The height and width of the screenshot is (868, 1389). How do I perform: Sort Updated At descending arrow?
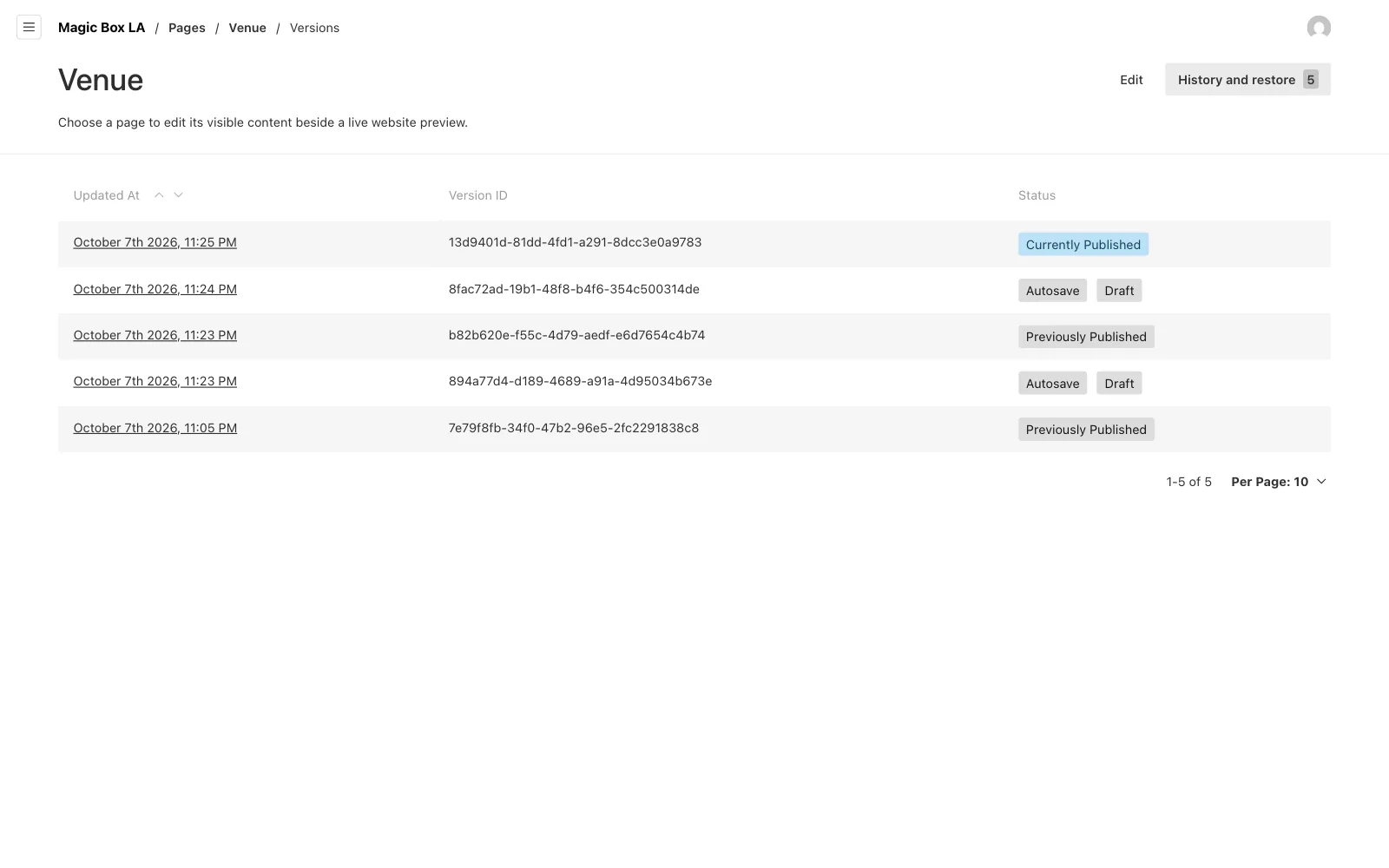tap(179, 195)
